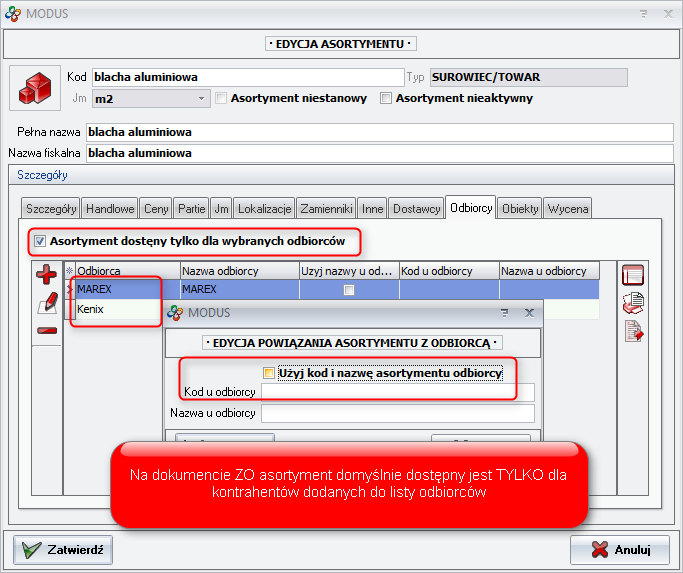Open the Zamienniki tab
The image size is (683, 573).
point(326,209)
